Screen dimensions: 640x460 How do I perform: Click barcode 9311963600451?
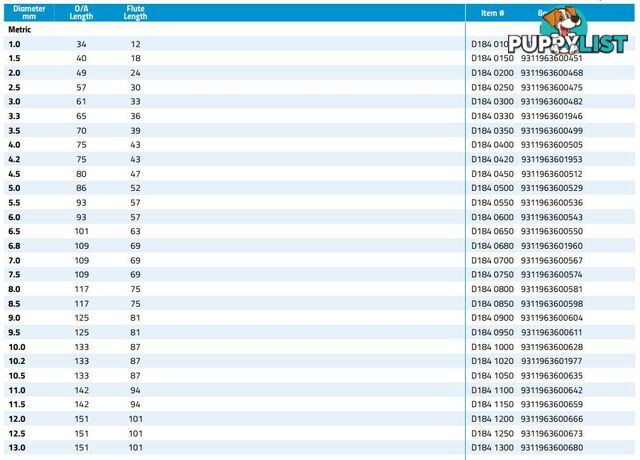(x=551, y=58)
